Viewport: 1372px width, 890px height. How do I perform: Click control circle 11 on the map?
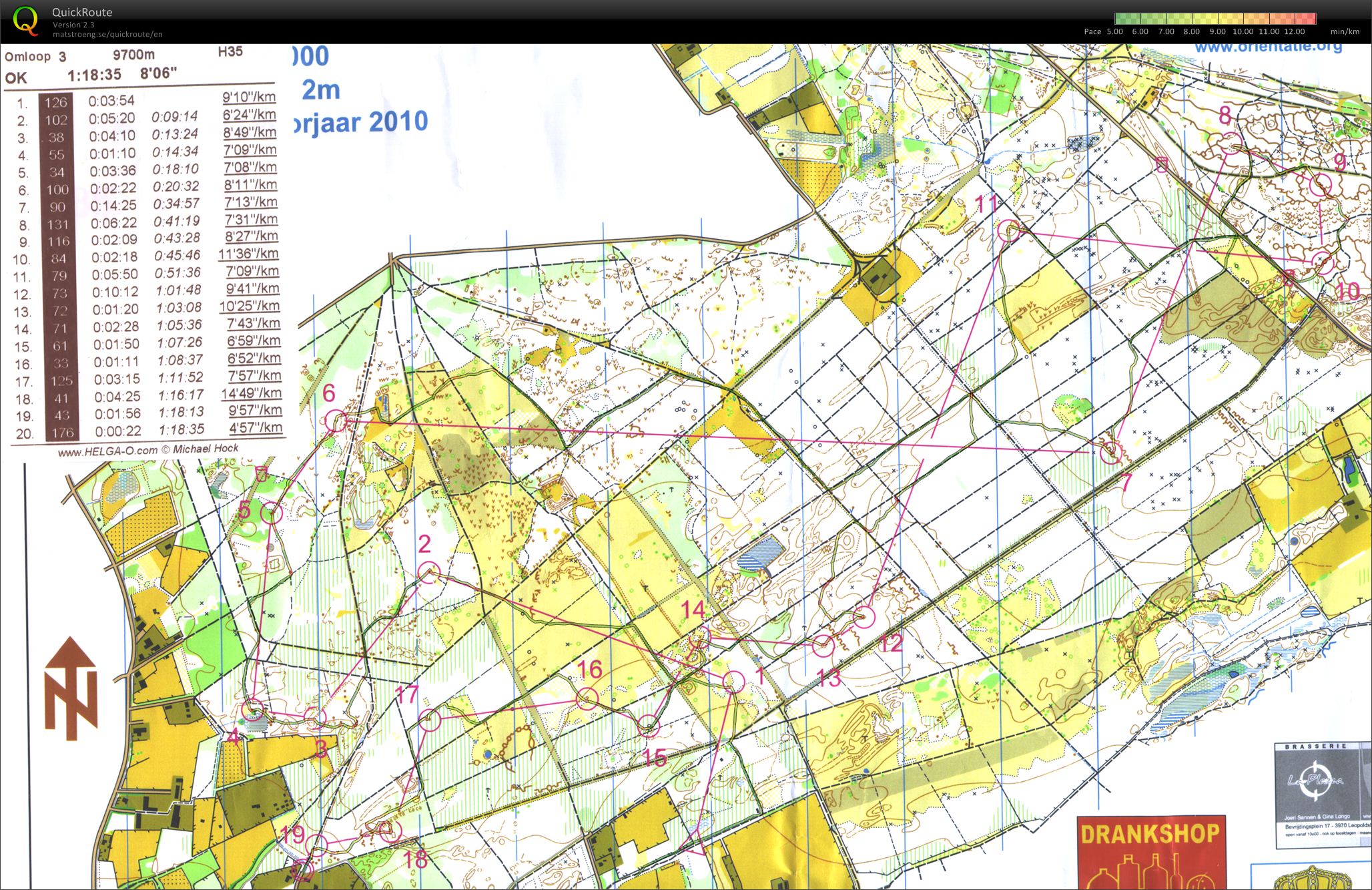coord(1010,230)
